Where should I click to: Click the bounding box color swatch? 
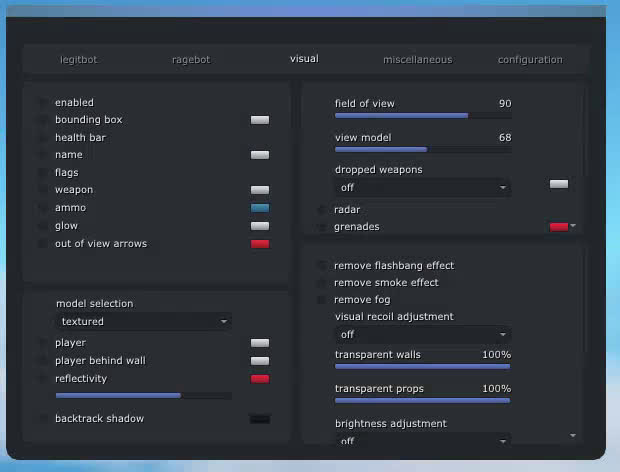[260, 120]
